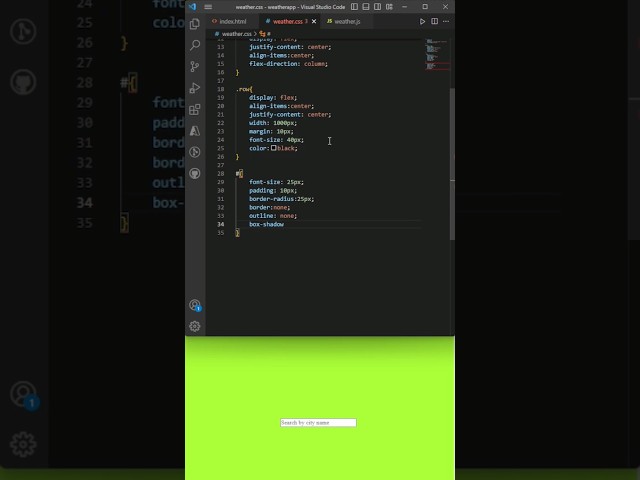The height and width of the screenshot is (480, 640).
Task: Open the Accounts menu with notification badge
Action: 195,305
